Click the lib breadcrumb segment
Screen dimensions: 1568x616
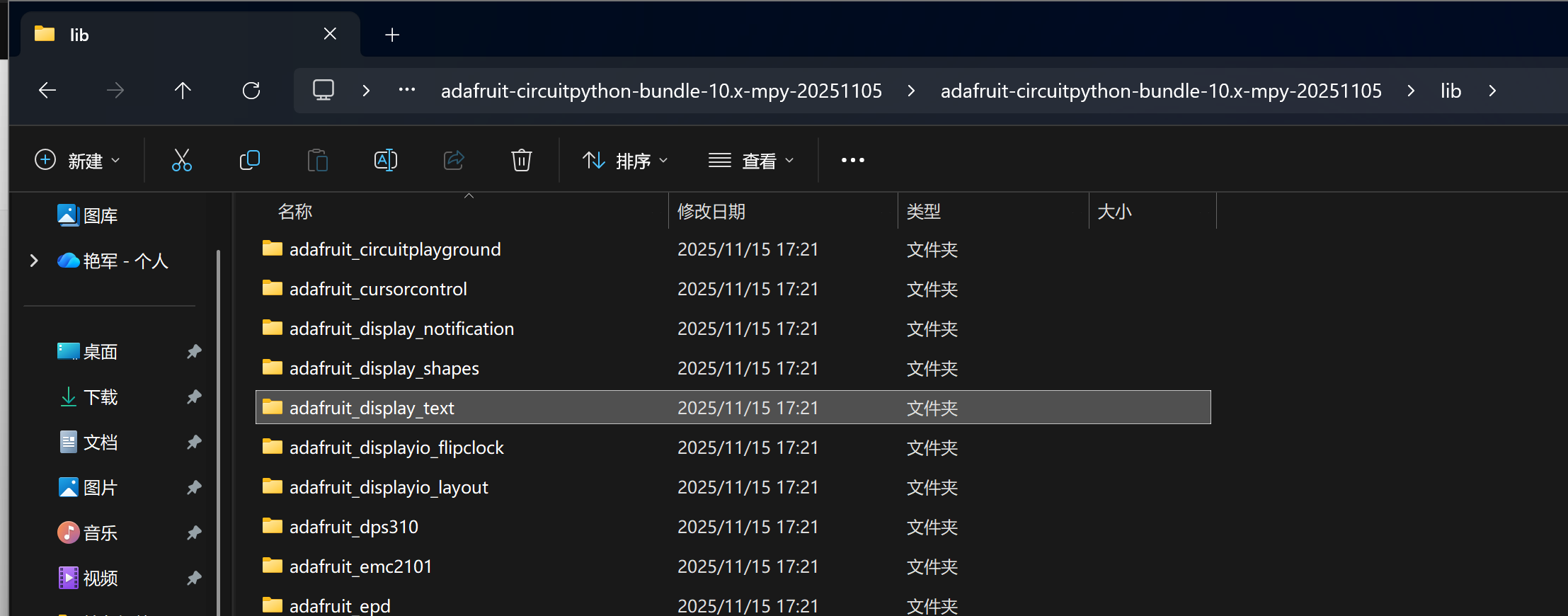1450,91
